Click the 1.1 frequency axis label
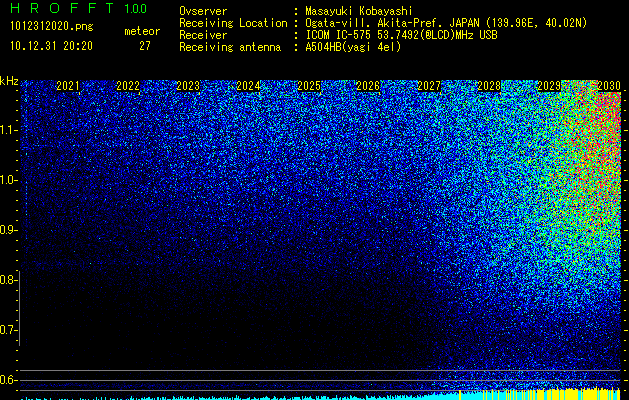This screenshot has height=400, width=629. pos(8,130)
